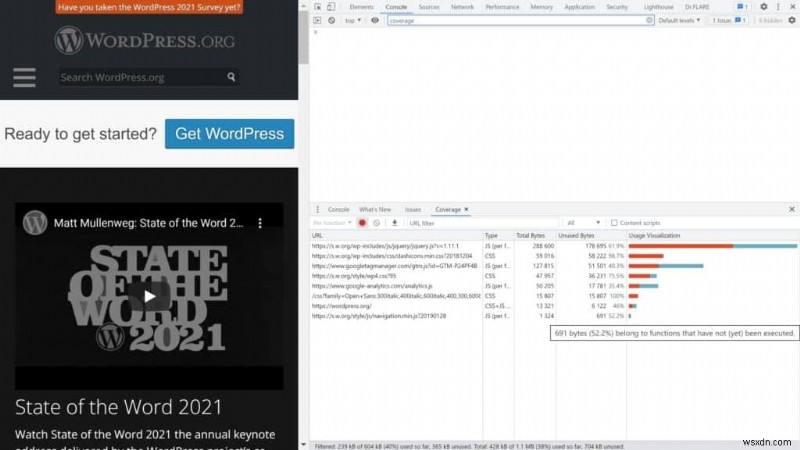Open the JavaScript context 'top' dropdown

[x=353, y=20]
